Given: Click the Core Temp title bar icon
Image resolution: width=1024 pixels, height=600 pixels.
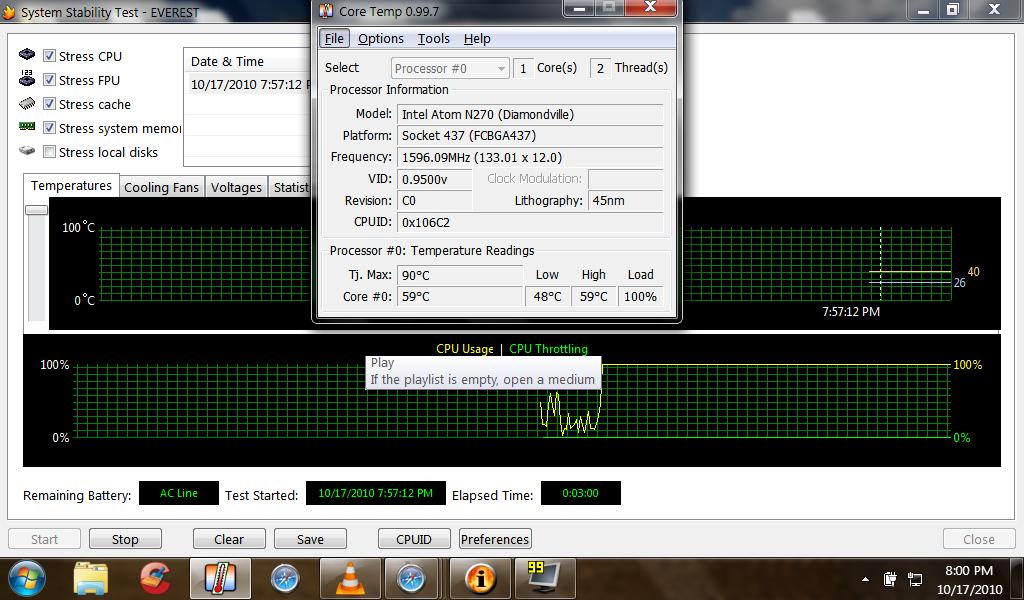Looking at the screenshot, I should (x=326, y=10).
